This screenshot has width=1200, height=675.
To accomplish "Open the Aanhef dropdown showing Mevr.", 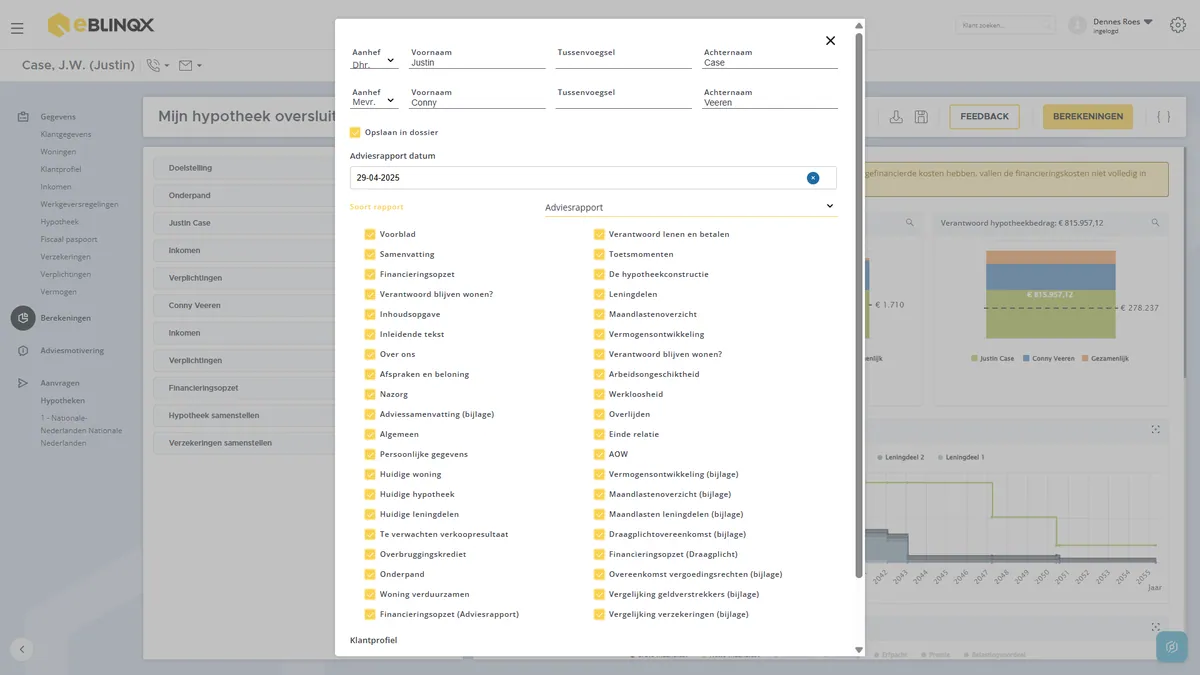I will 374,102.
